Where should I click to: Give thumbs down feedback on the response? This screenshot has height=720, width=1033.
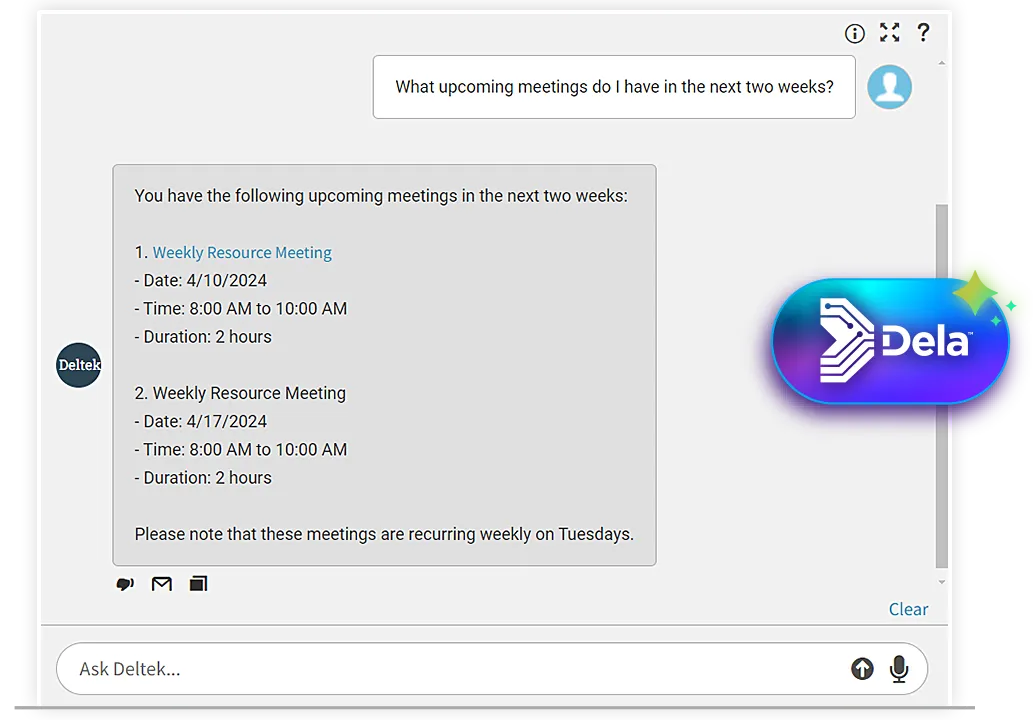125,584
